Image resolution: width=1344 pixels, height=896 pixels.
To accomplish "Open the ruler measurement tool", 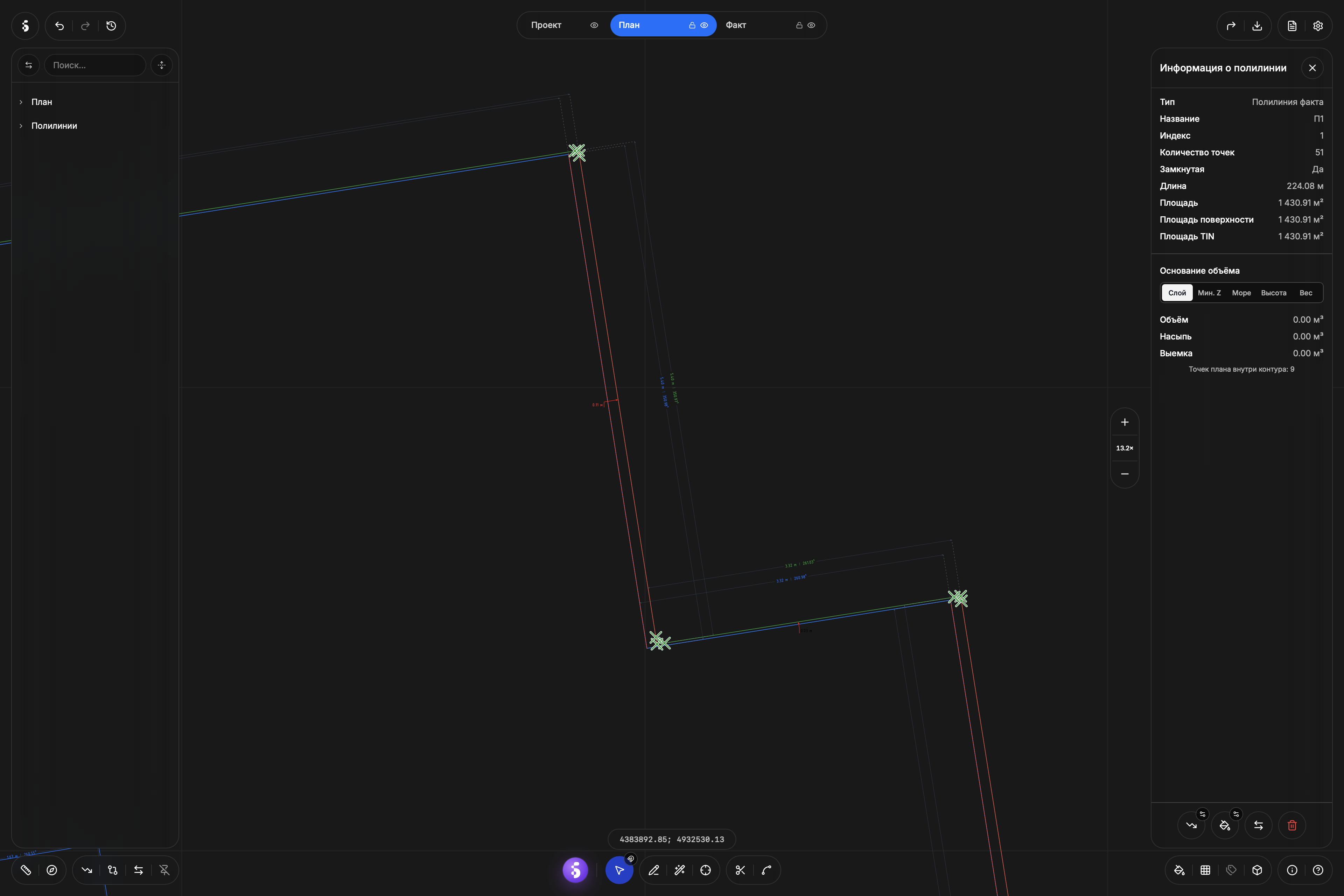I will coord(26,870).
